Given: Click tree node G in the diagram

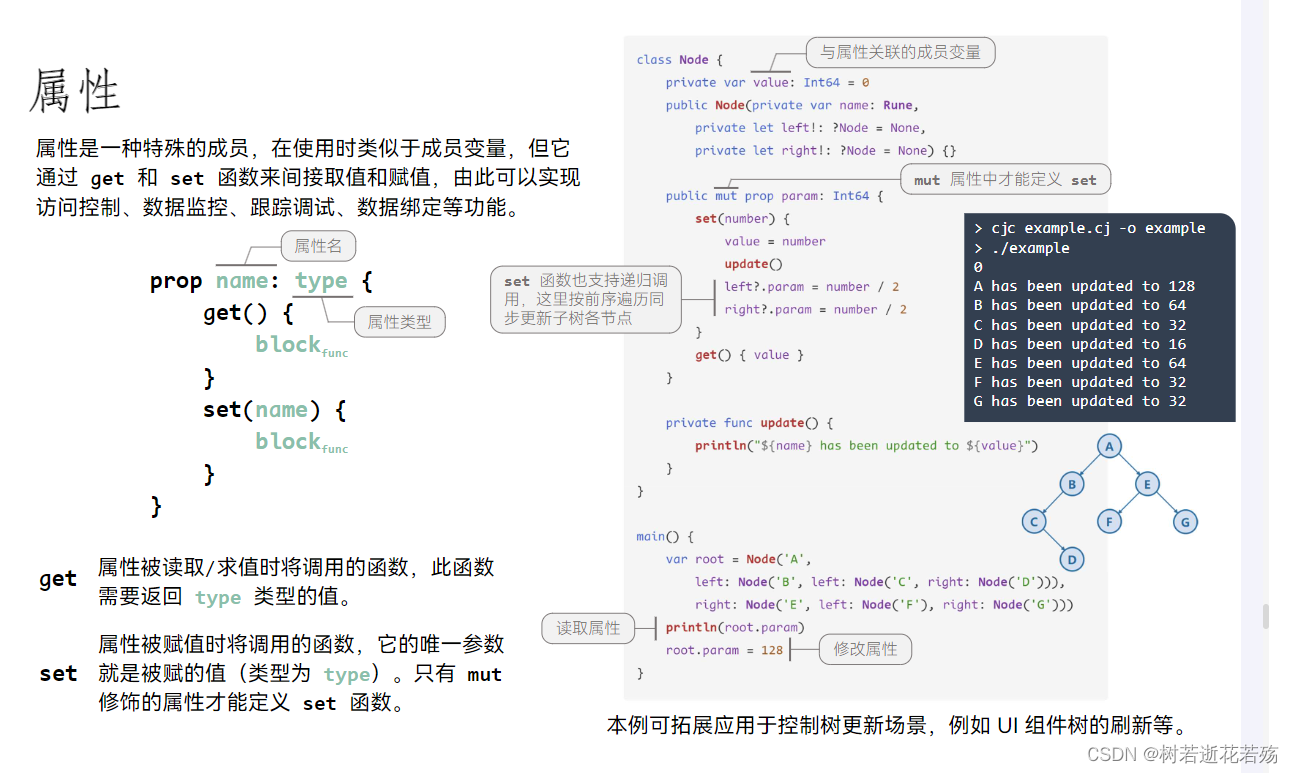Looking at the screenshot, I should click(x=1185, y=521).
